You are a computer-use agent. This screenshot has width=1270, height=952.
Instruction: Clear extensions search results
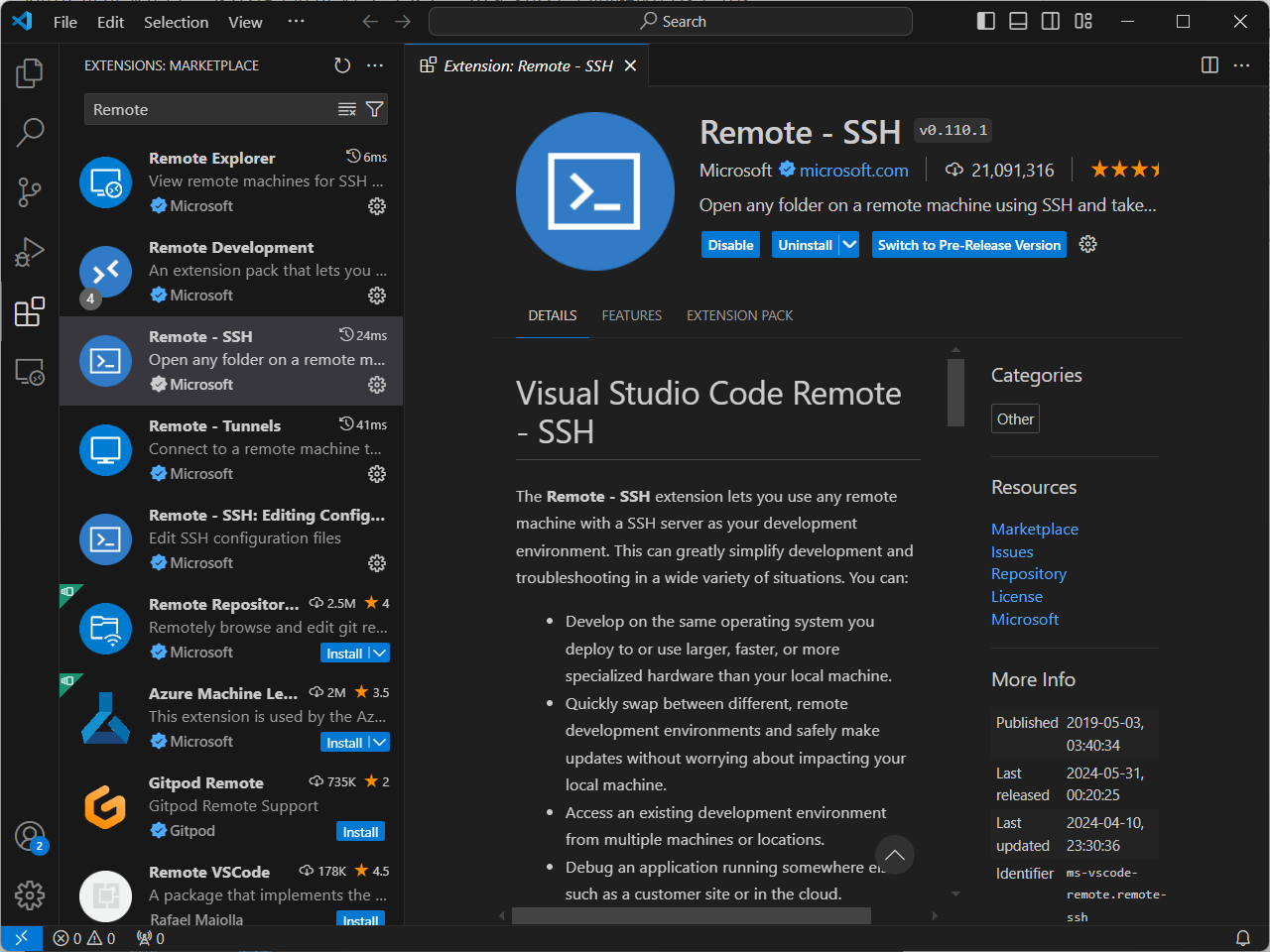pos(347,109)
